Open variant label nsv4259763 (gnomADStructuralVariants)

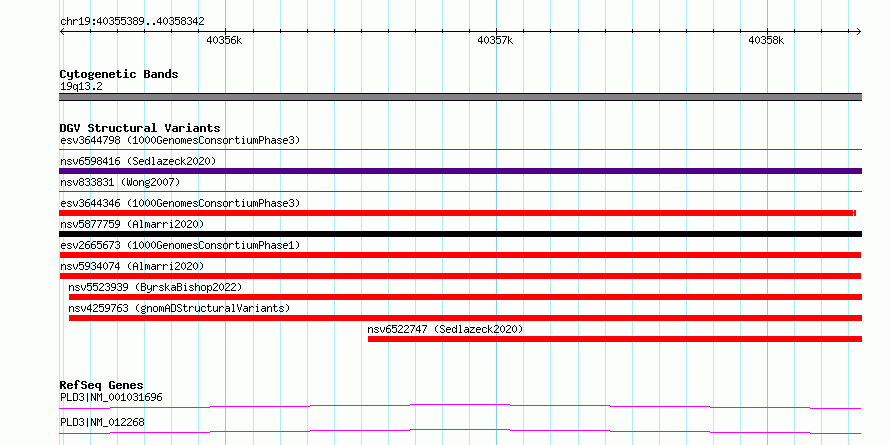click(179, 308)
